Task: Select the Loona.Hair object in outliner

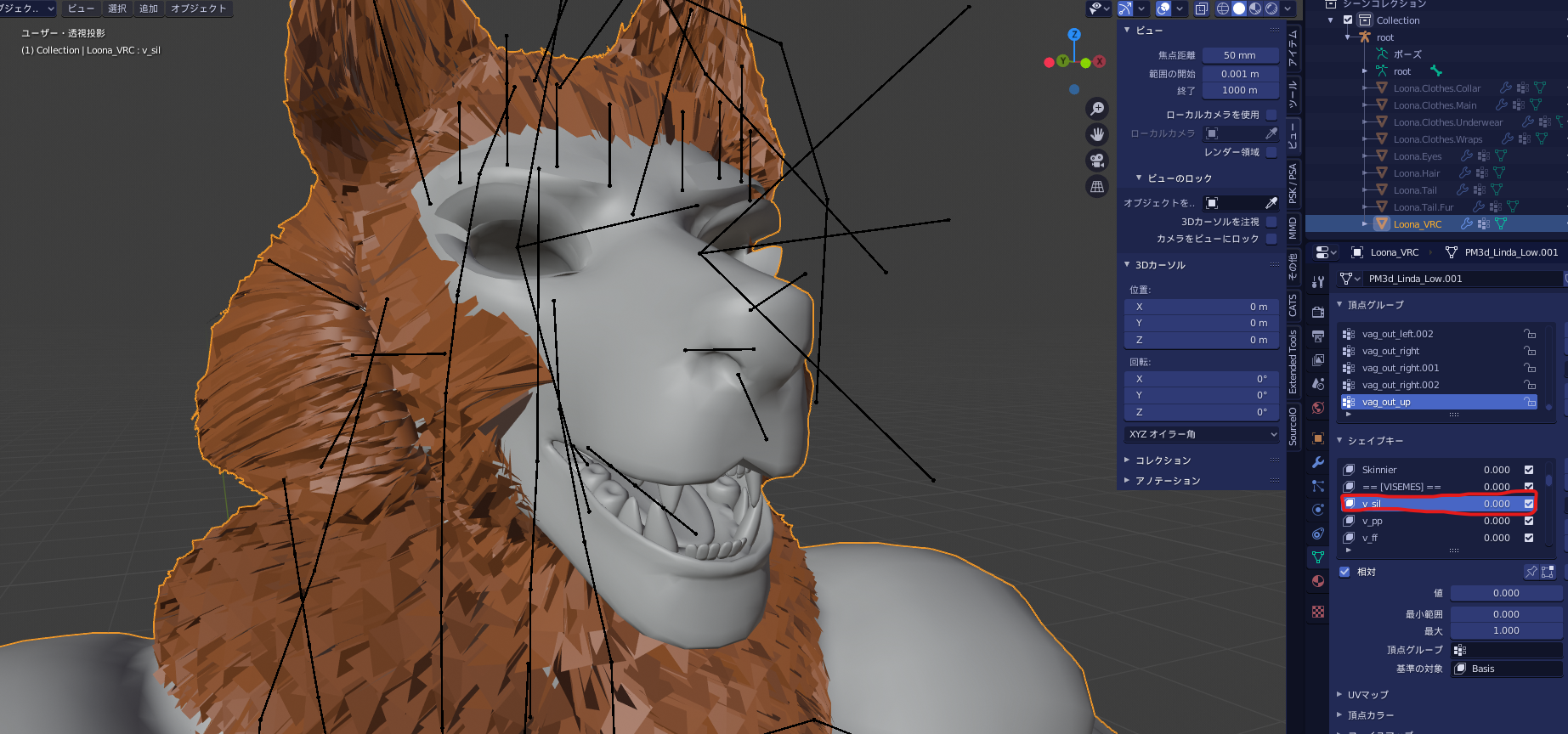Action: (1417, 173)
